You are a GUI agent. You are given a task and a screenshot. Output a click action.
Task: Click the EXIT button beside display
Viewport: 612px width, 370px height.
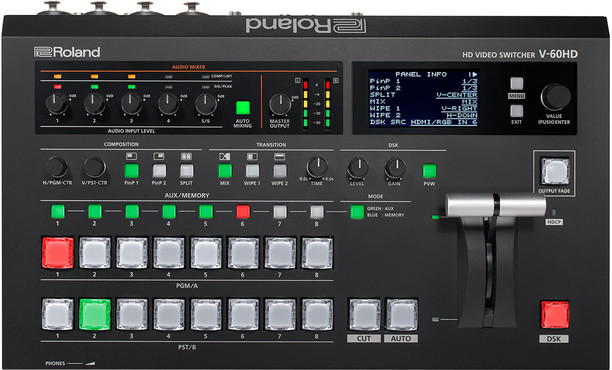pyautogui.click(x=516, y=111)
